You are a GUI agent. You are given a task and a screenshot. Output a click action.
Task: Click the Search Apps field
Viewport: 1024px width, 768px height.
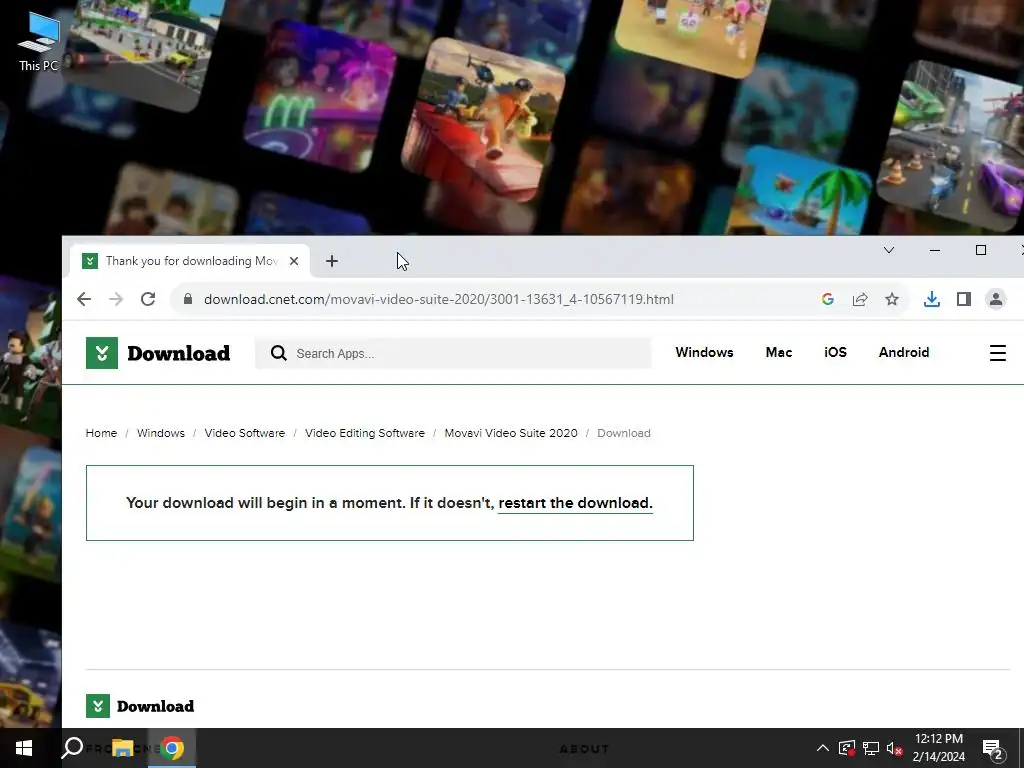453,353
